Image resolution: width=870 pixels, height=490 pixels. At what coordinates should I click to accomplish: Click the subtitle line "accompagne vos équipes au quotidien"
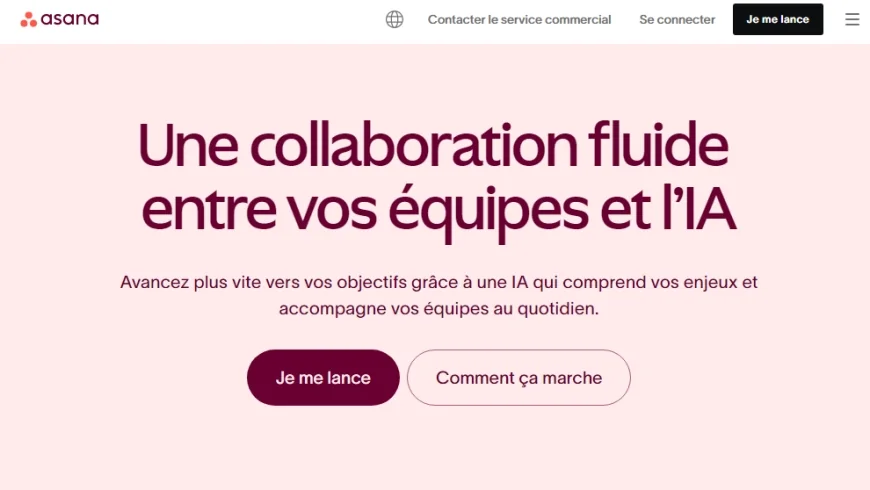438,309
